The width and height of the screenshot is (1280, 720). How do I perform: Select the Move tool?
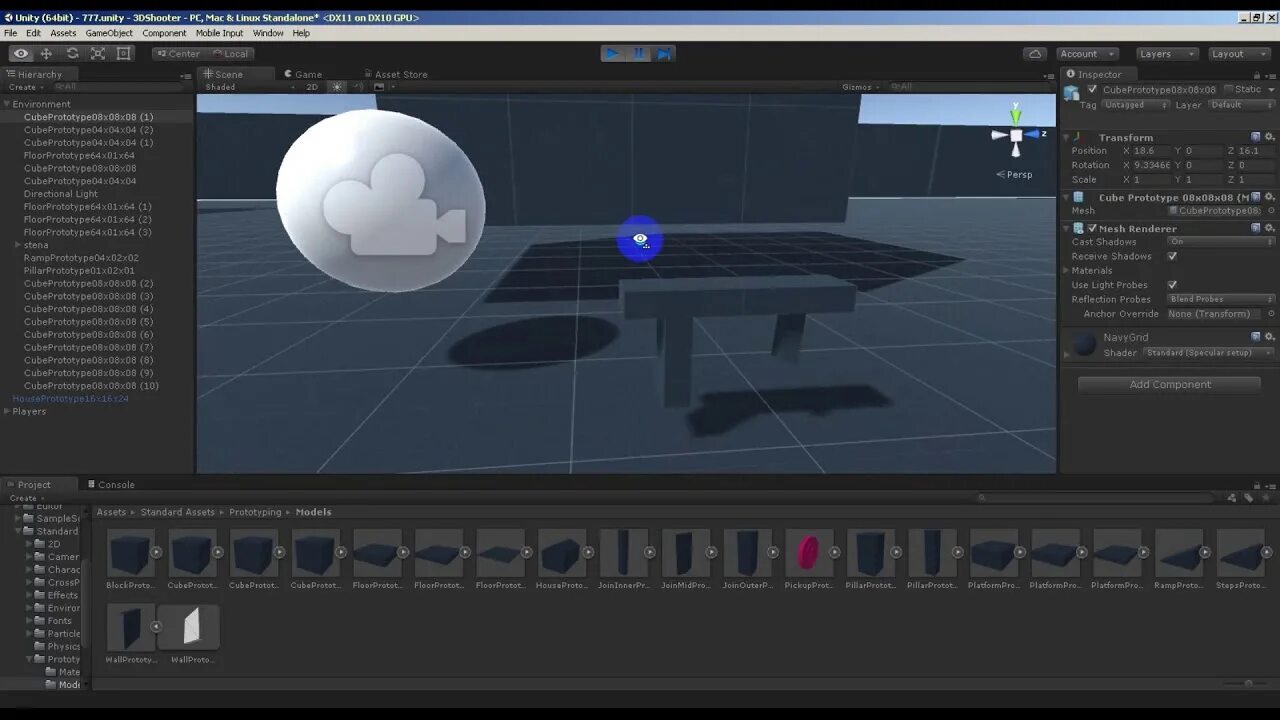pos(46,54)
